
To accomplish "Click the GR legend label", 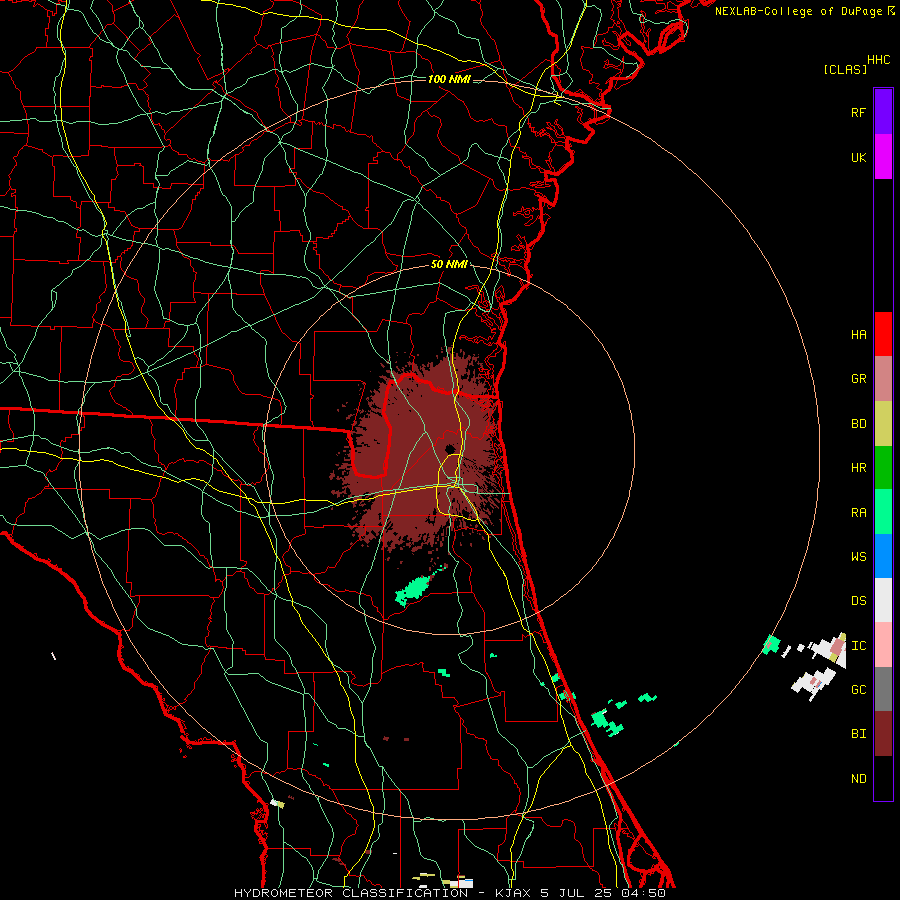I will [858, 379].
